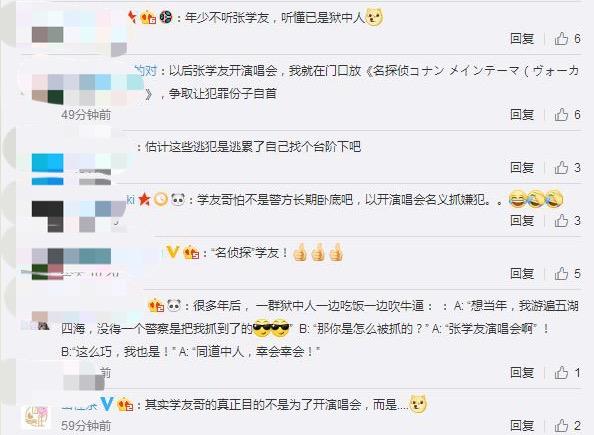Reply to the 警方长期卧底 comment
Screen dimensions: 594x435
point(522,221)
